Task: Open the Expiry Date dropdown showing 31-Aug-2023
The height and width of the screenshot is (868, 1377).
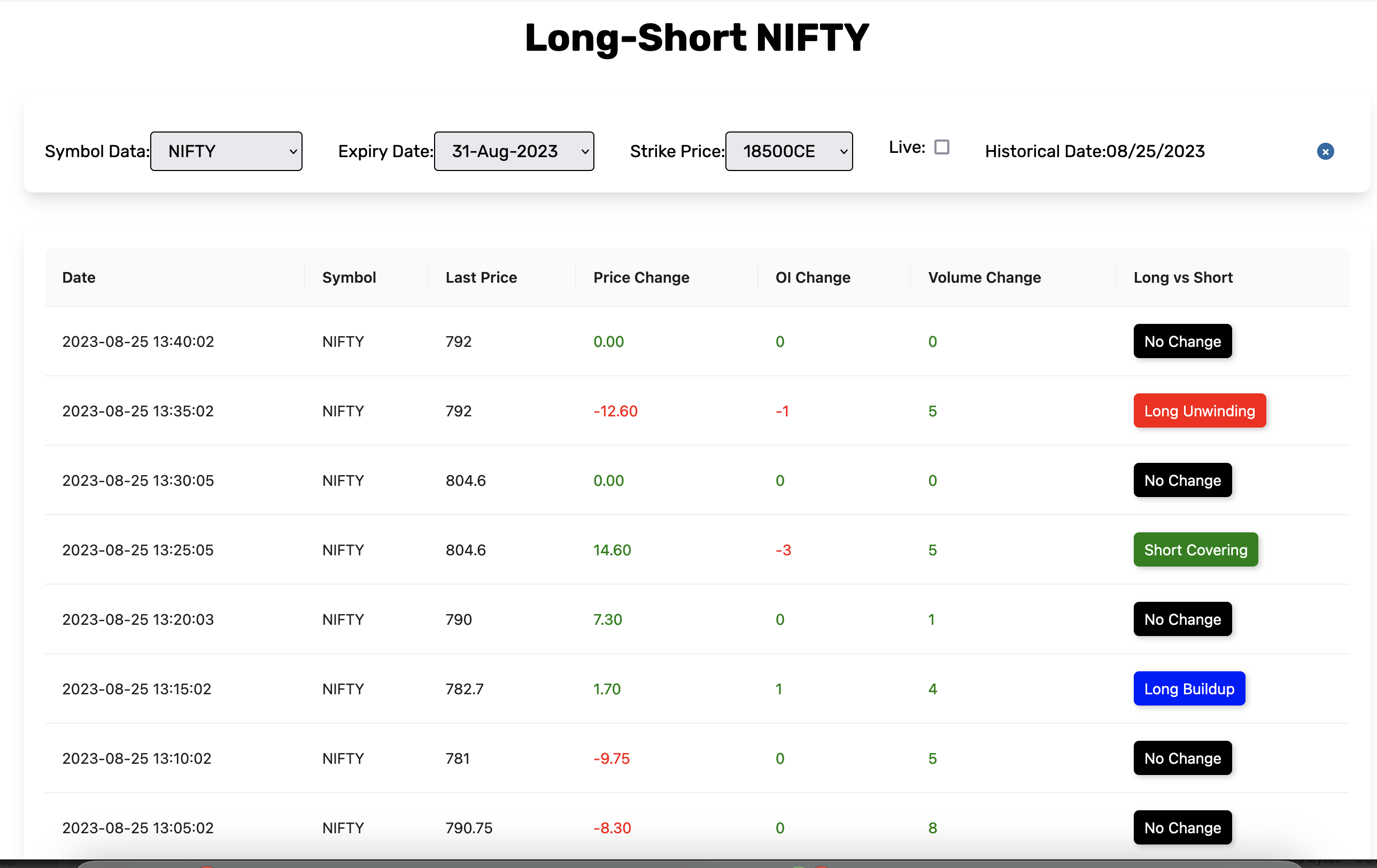Action: [x=514, y=151]
